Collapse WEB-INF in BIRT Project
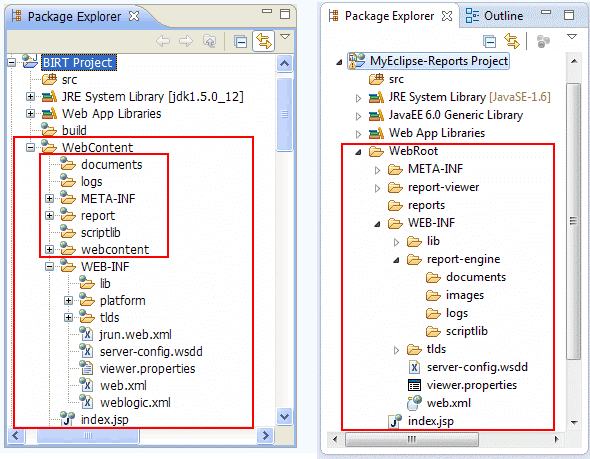The height and width of the screenshot is (459, 590). pos(49,266)
